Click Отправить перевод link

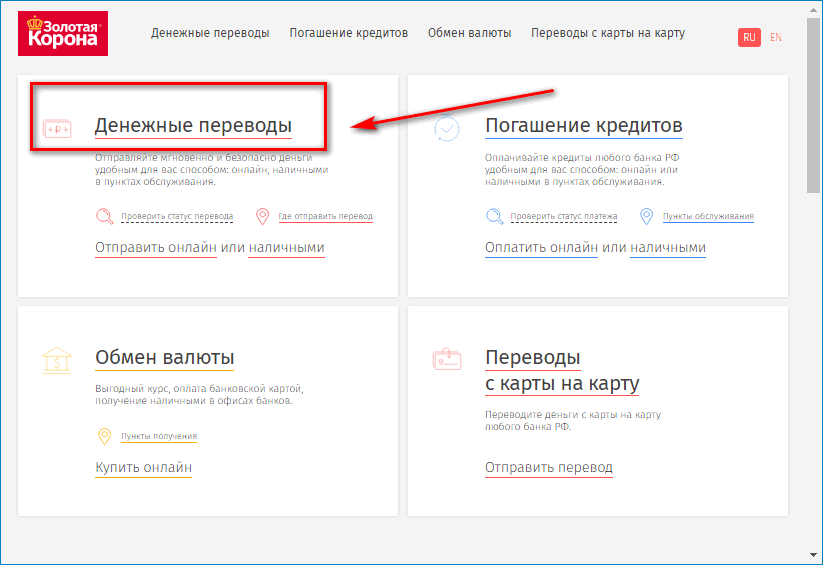point(548,468)
